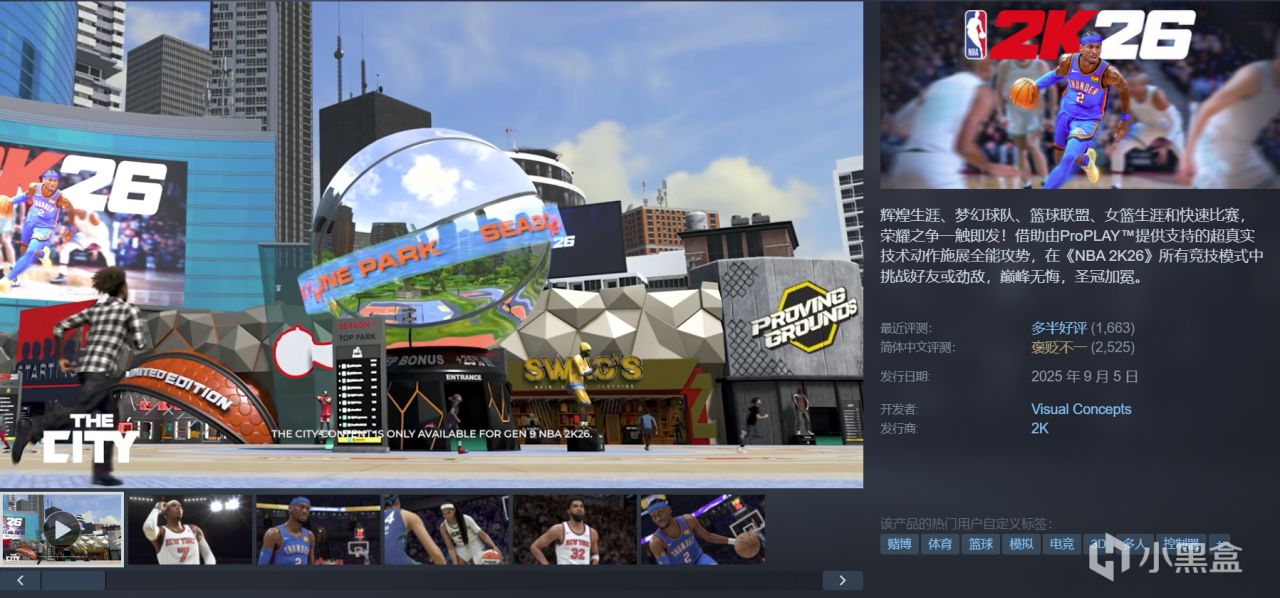The width and height of the screenshot is (1280, 598).
Task: Open the Thunder player dribbling thumbnail
Action: 702,529
